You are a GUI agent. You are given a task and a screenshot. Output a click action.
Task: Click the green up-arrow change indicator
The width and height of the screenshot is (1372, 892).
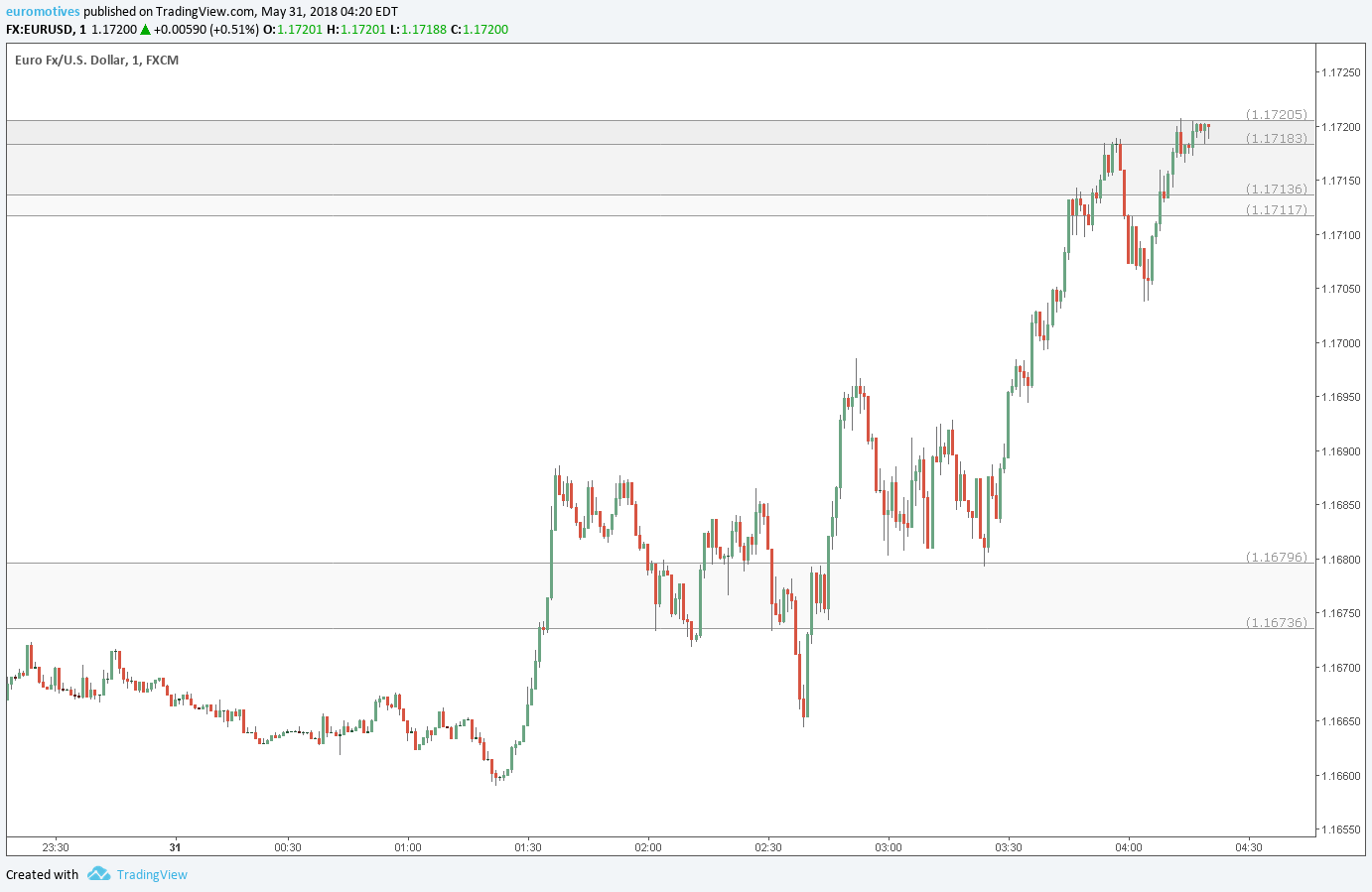145,30
